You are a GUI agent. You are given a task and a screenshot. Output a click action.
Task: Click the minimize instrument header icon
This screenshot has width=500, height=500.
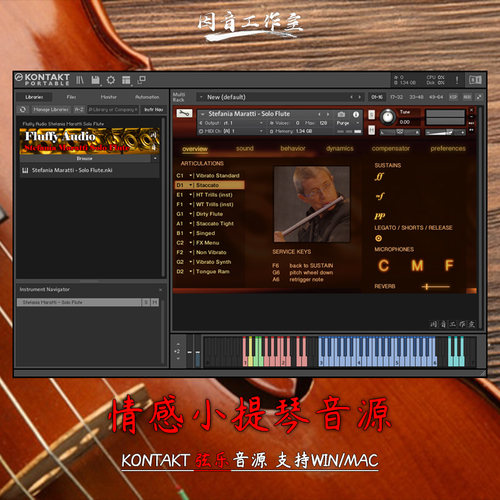pyautogui.click(x=471, y=117)
